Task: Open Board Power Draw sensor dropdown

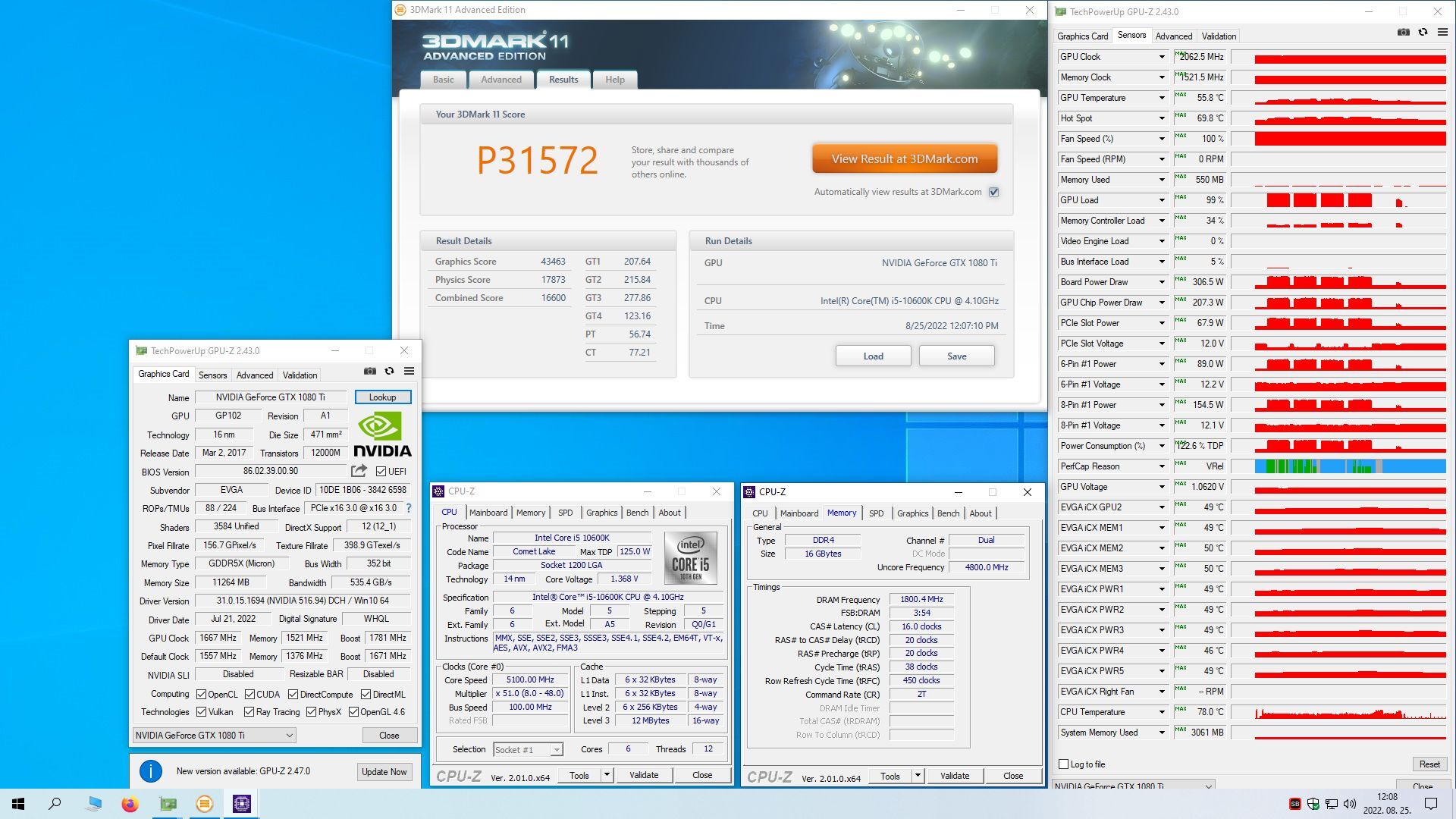Action: (x=1161, y=282)
